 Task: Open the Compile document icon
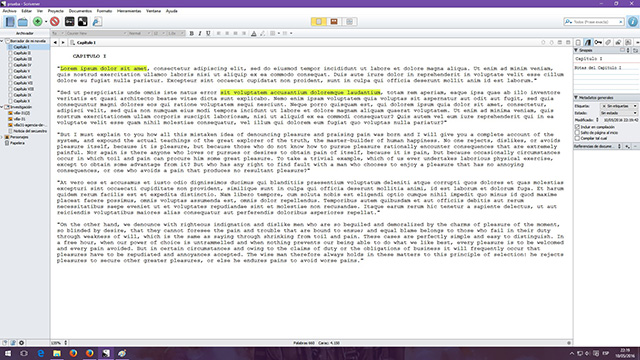click(x=97, y=22)
